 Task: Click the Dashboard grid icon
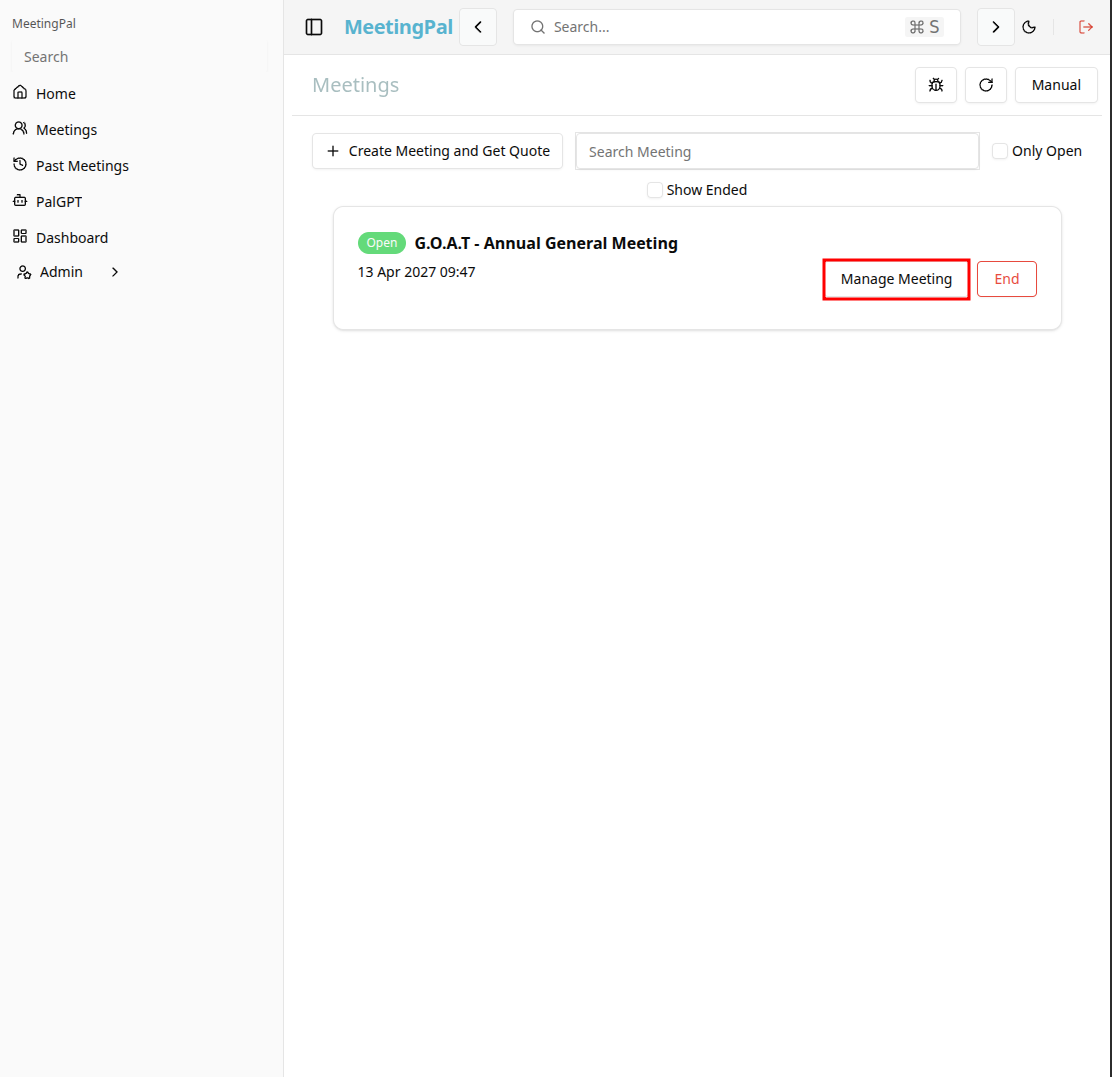click(x=20, y=236)
